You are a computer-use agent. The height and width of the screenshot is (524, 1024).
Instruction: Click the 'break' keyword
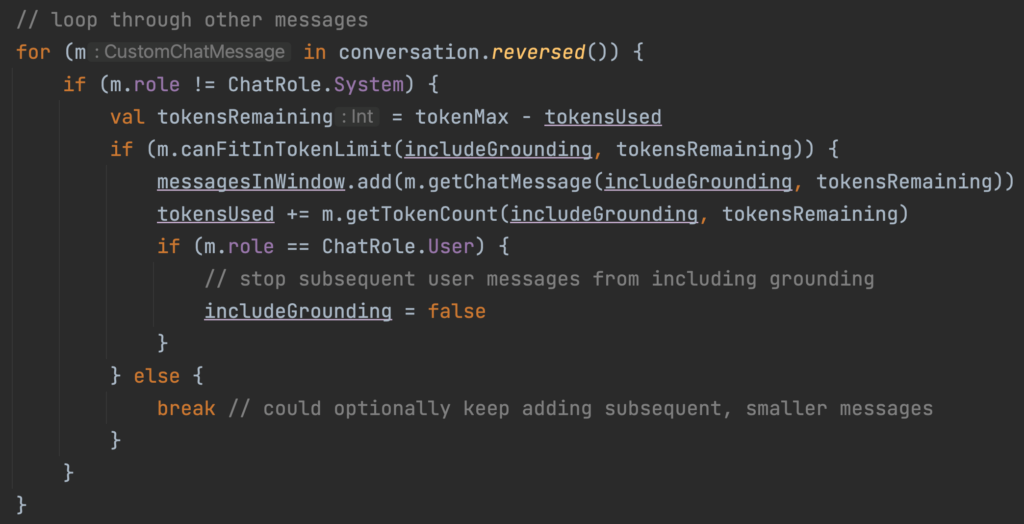tap(185, 408)
